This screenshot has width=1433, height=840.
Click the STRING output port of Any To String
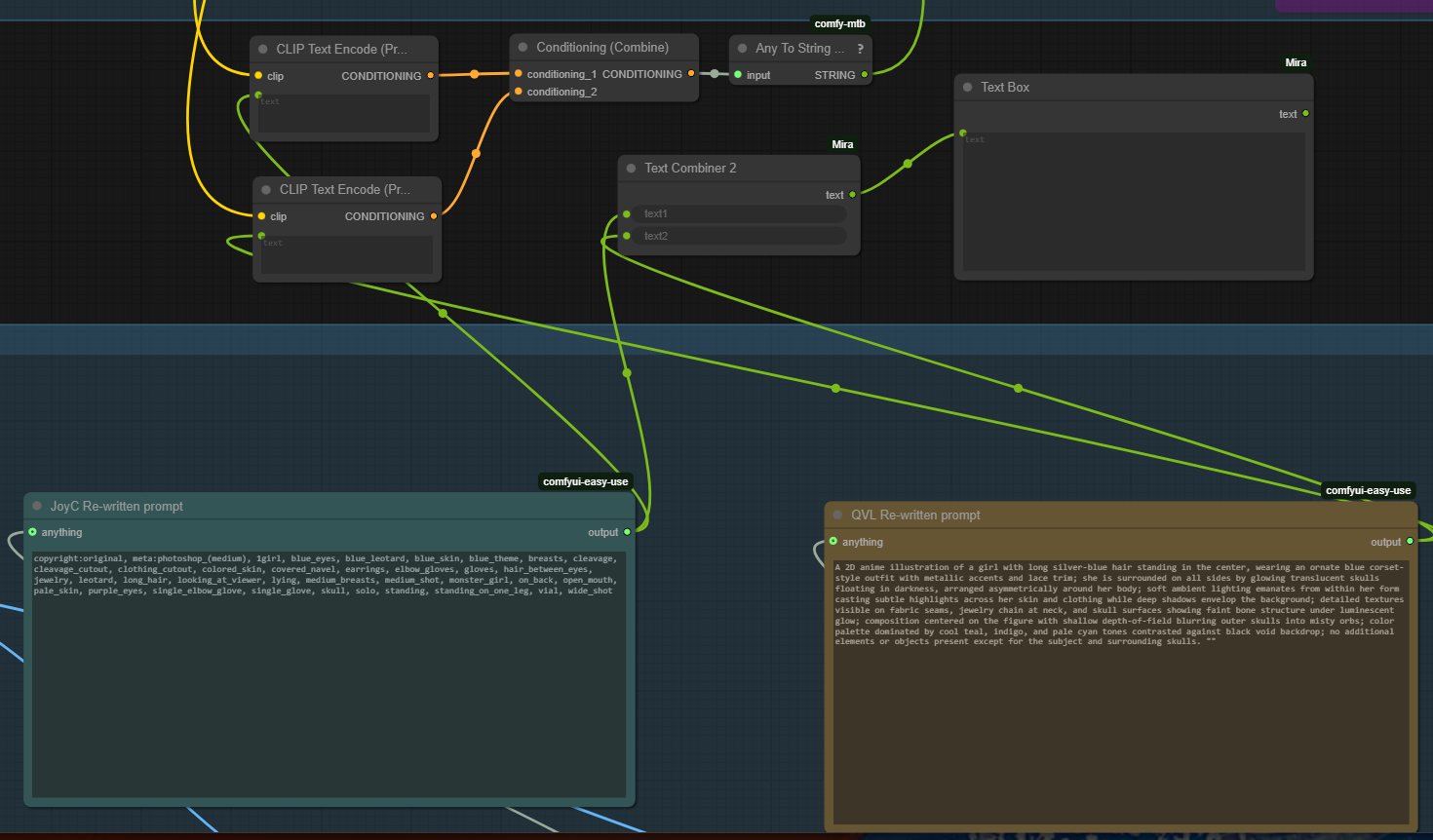point(865,75)
